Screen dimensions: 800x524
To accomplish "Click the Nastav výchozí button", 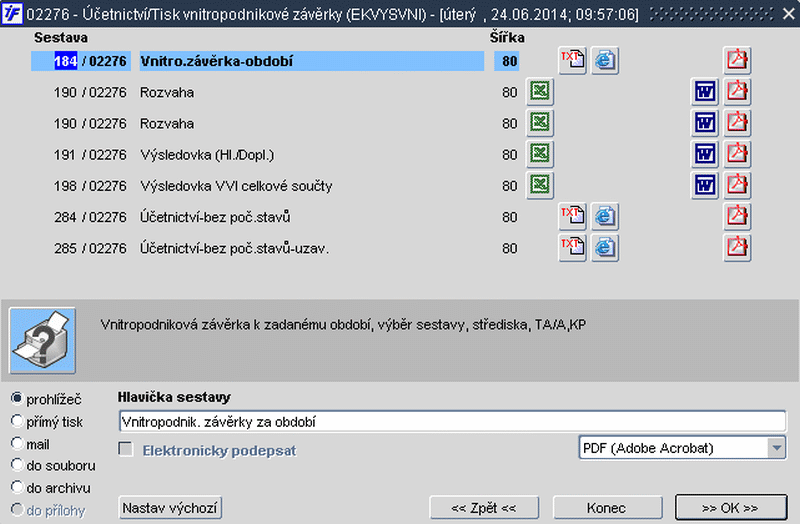I will tap(170, 508).
